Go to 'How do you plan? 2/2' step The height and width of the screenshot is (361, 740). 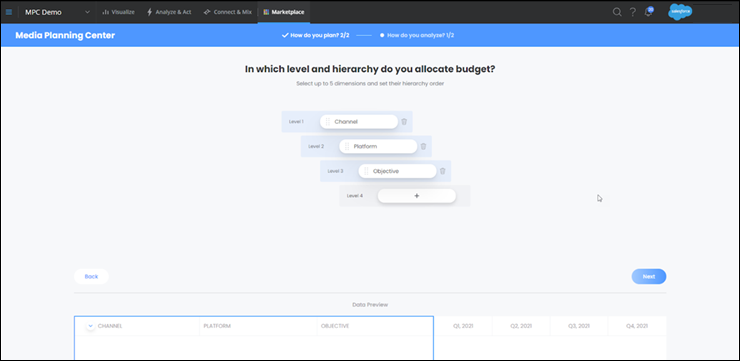click(x=315, y=35)
